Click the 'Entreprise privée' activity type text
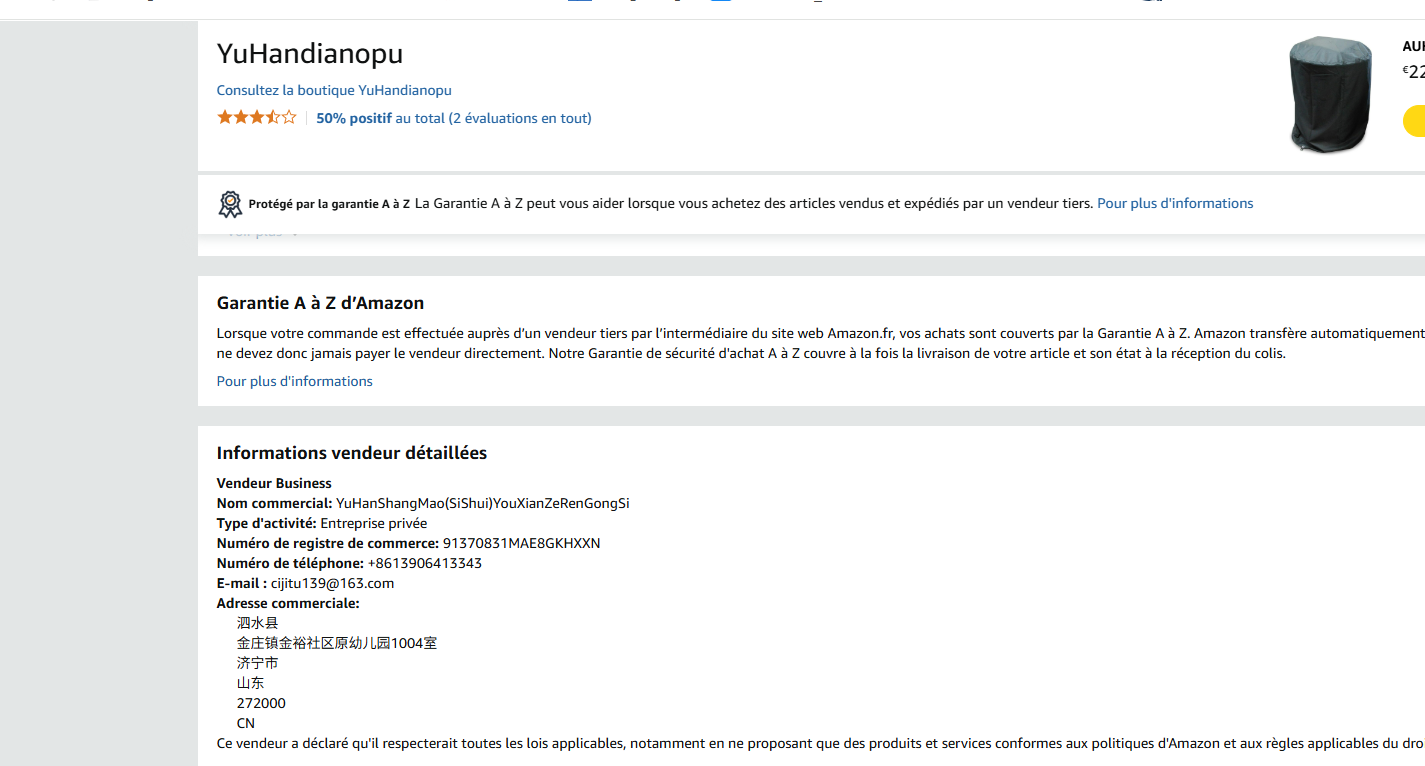1425x766 pixels. (373, 523)
